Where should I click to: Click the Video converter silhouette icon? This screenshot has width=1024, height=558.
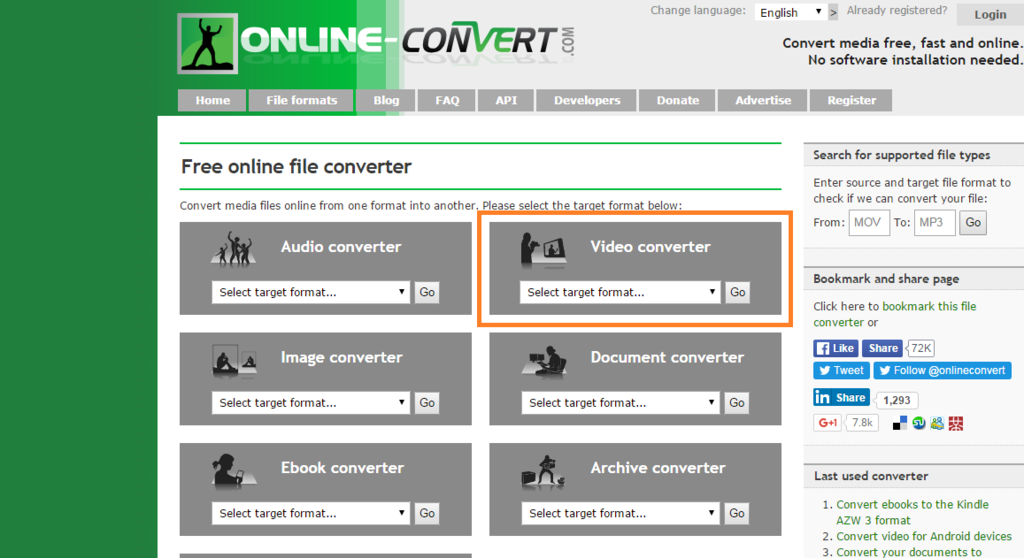(543, 250)
